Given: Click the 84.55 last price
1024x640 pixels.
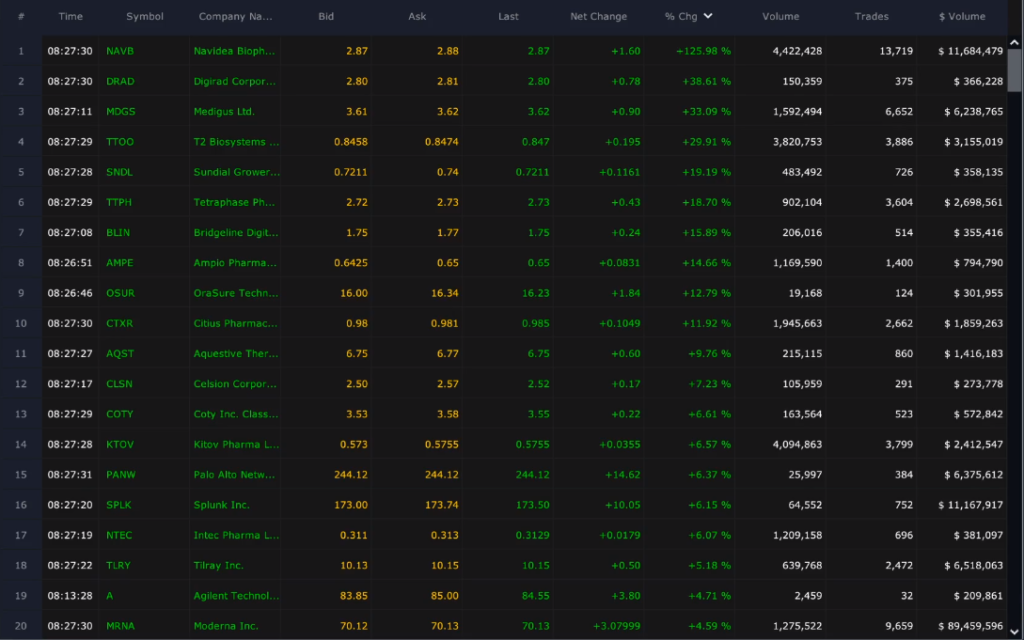Looking at the screenshot, I should (536, 596).
